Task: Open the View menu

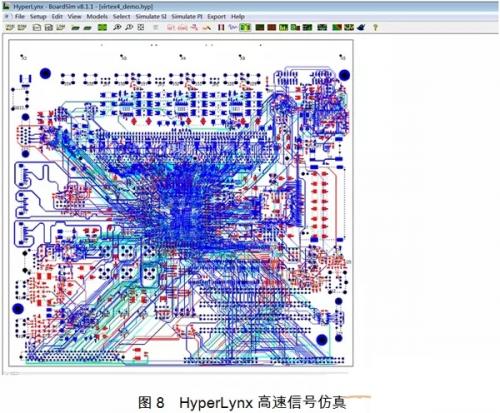Action: coord(74,16)
